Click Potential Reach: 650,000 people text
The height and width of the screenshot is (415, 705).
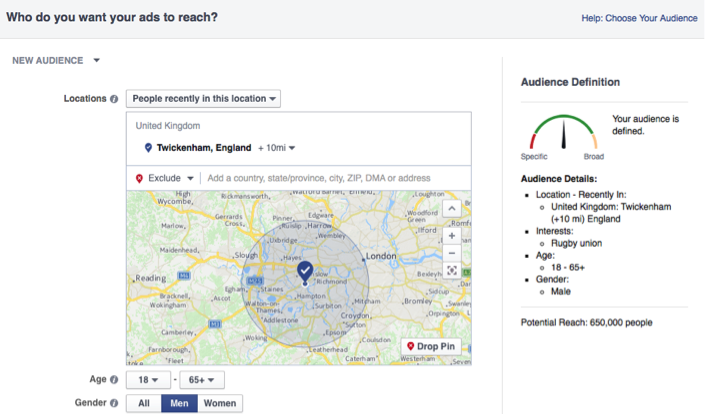click(x=586, y=322)
